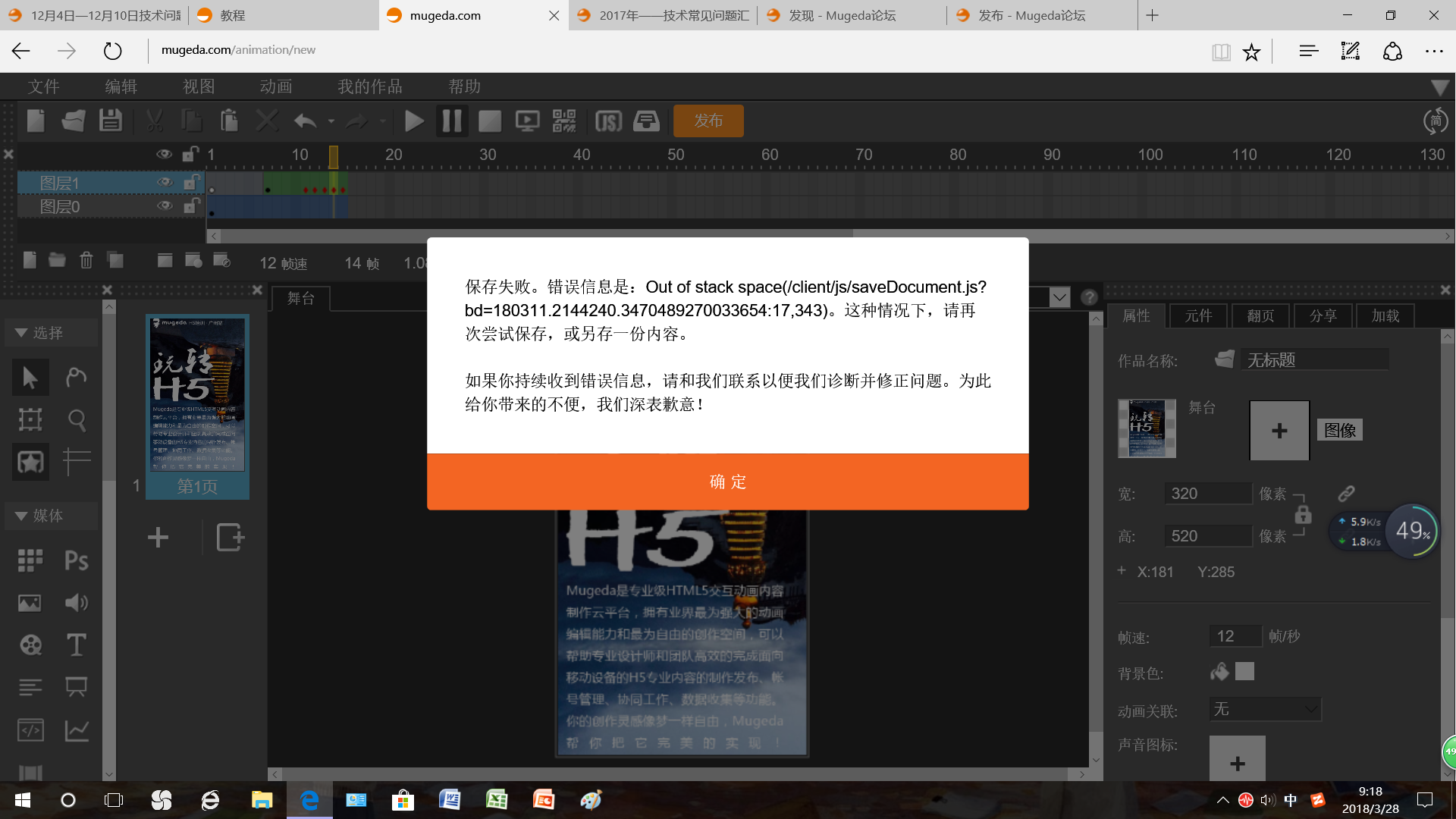Open the Ps import tool
Image resolution: width=1456 pixels, height=819 pixels.
pyautogui.click(x=76, y=560)
